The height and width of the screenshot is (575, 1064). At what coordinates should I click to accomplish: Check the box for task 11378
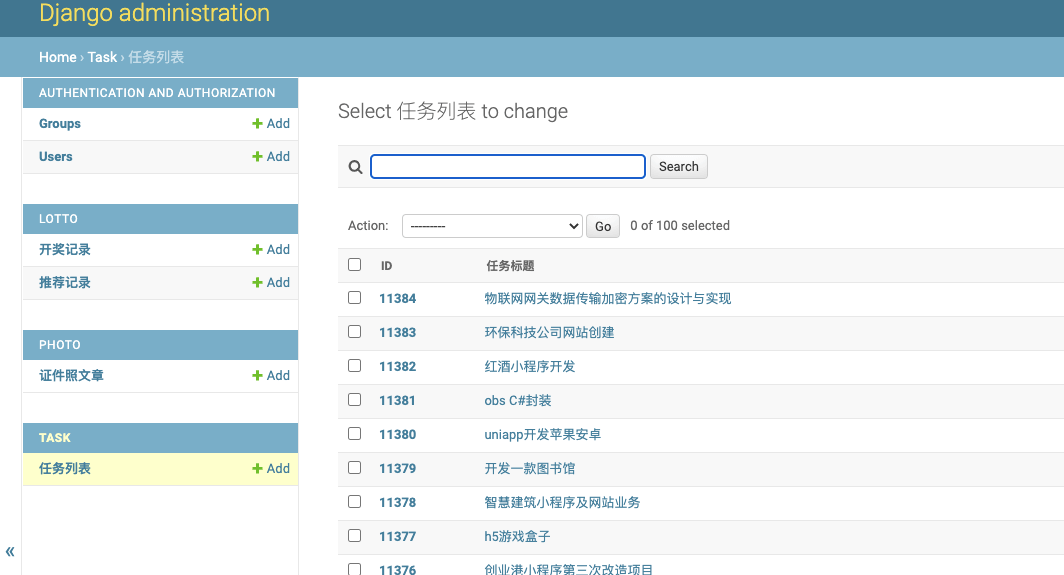354,501
